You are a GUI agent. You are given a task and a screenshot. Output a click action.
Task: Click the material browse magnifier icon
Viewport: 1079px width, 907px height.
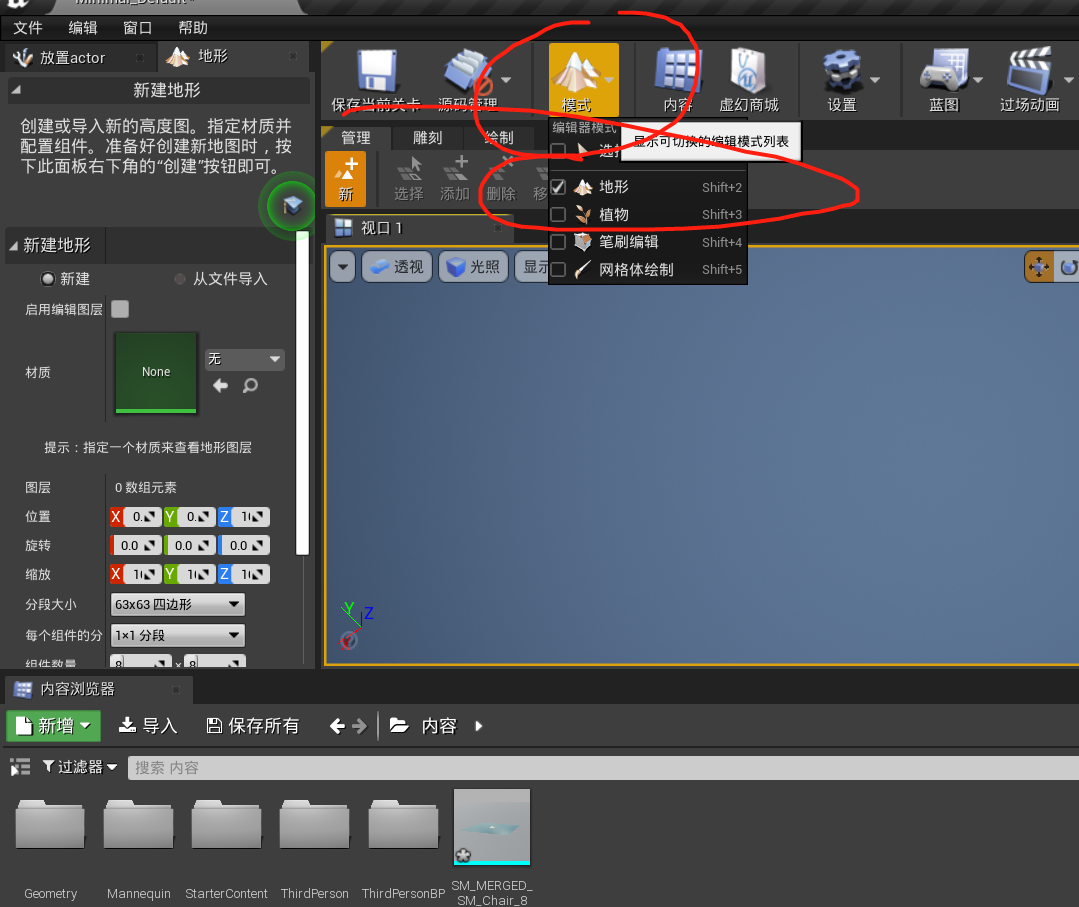pos(250,385)
